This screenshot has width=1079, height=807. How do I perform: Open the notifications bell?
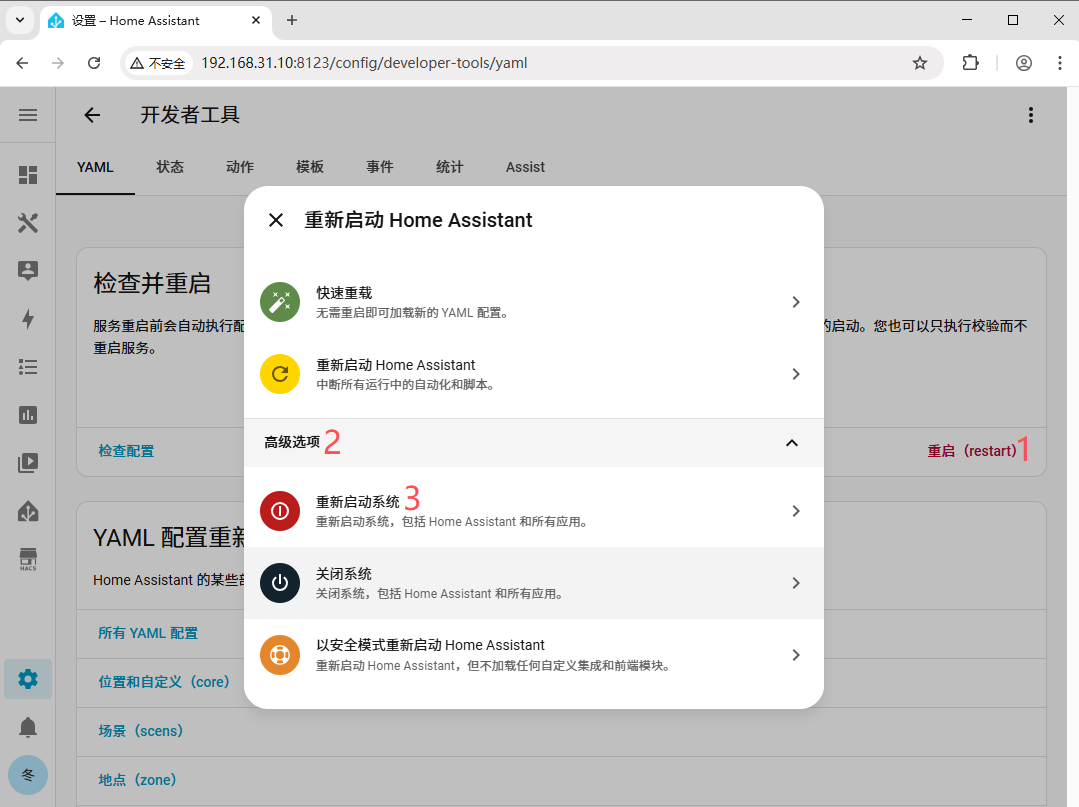(x=28, y=727)
